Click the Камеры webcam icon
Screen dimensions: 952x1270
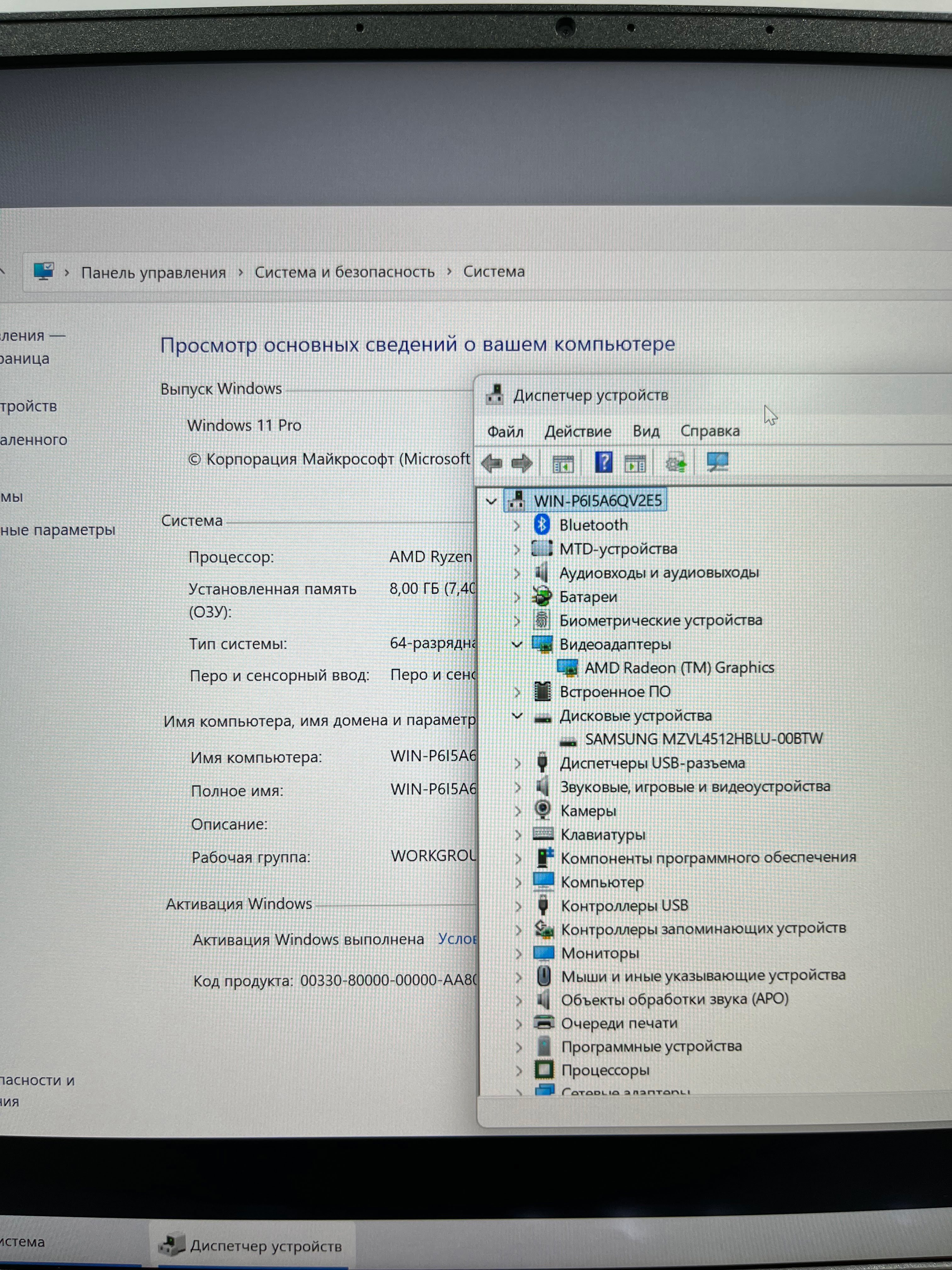(542, 810)
